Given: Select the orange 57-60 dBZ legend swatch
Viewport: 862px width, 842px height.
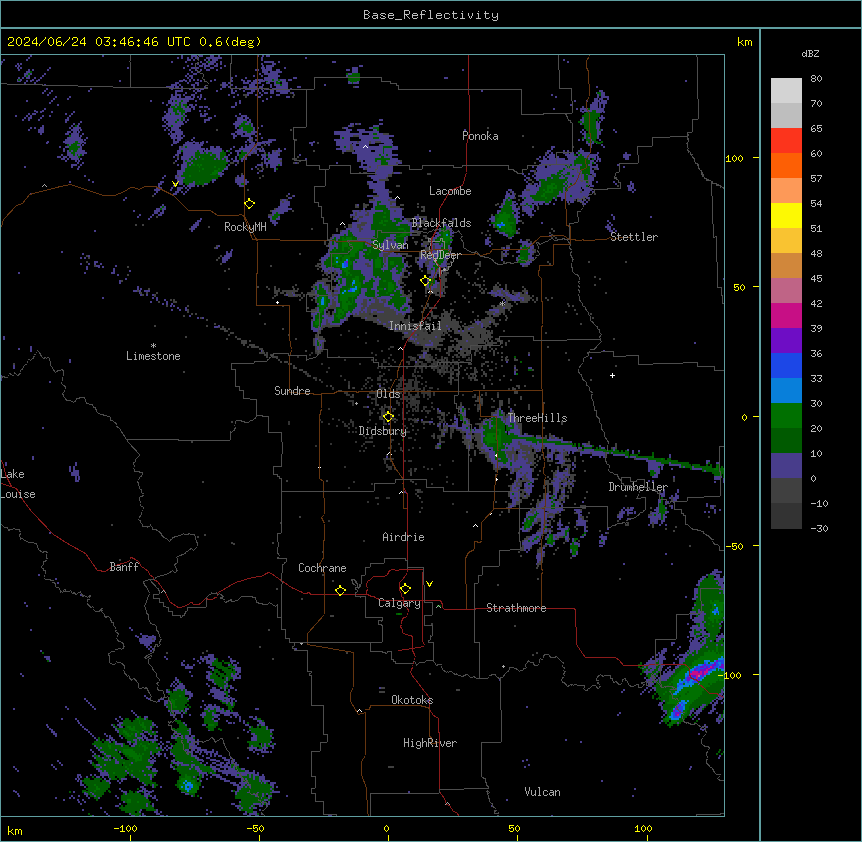Looking at the screenshot, I should point(786,165).
